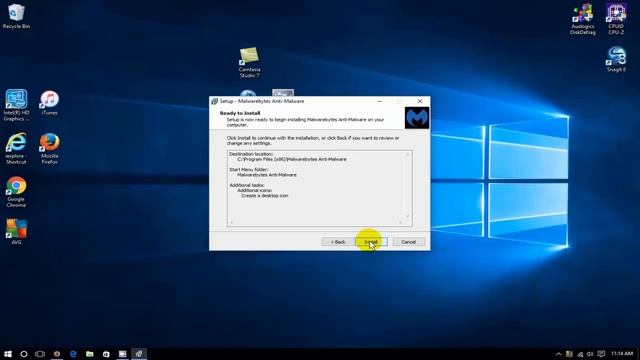Open Cortana search circle on taskbar

[x=24, y=354]
